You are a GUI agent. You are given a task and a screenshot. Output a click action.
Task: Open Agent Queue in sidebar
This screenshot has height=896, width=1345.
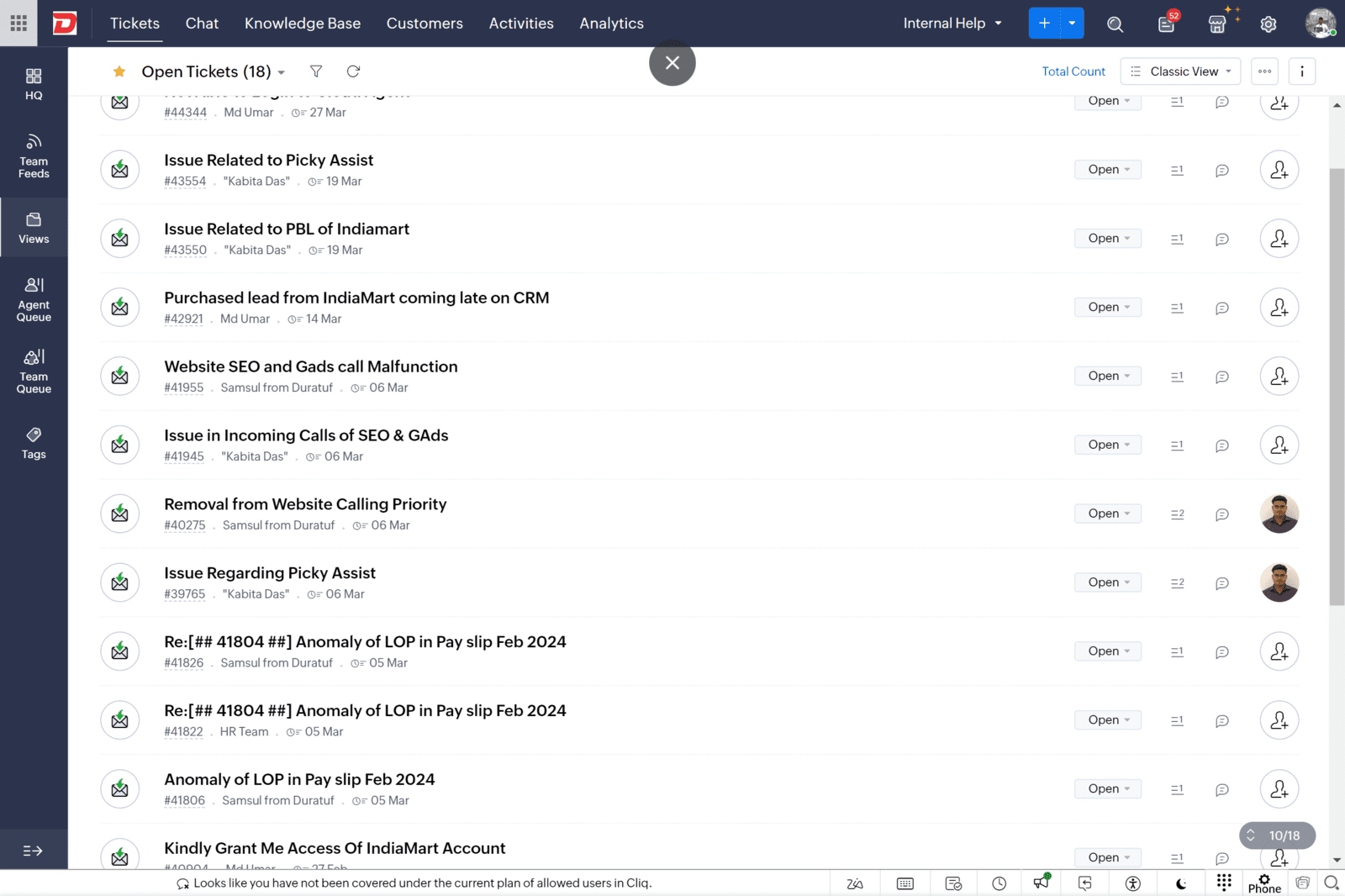pos(34,300)
